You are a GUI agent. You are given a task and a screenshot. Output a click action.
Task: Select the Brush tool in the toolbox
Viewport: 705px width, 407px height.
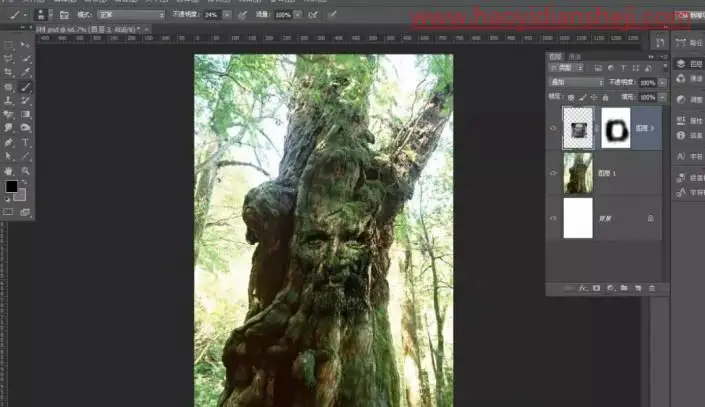pos(26,87)
